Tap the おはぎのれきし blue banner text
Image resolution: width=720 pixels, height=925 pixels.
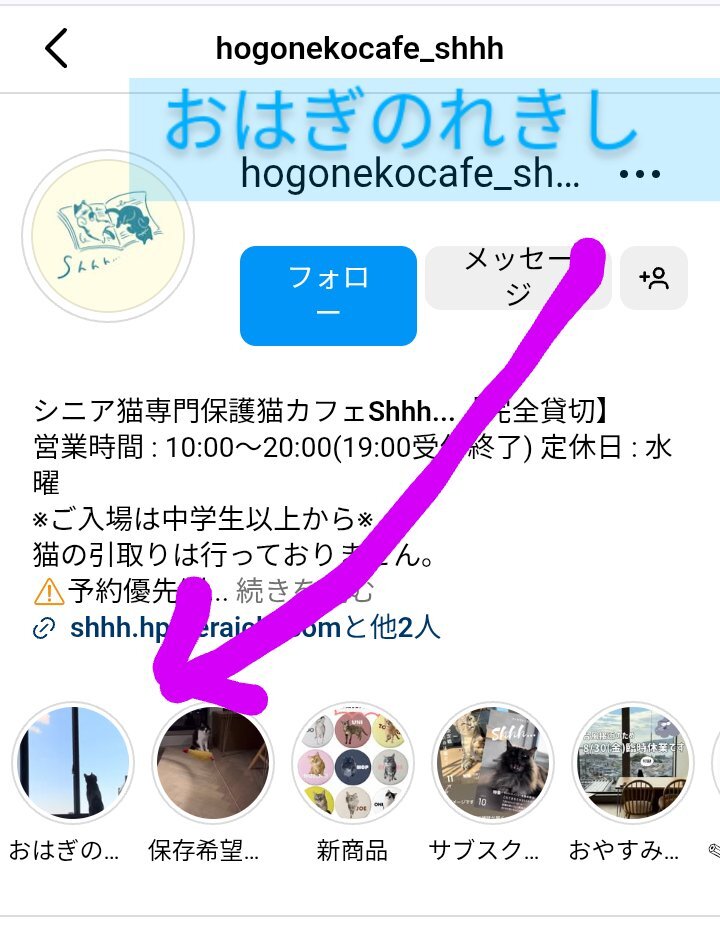[x=401, y=120]
